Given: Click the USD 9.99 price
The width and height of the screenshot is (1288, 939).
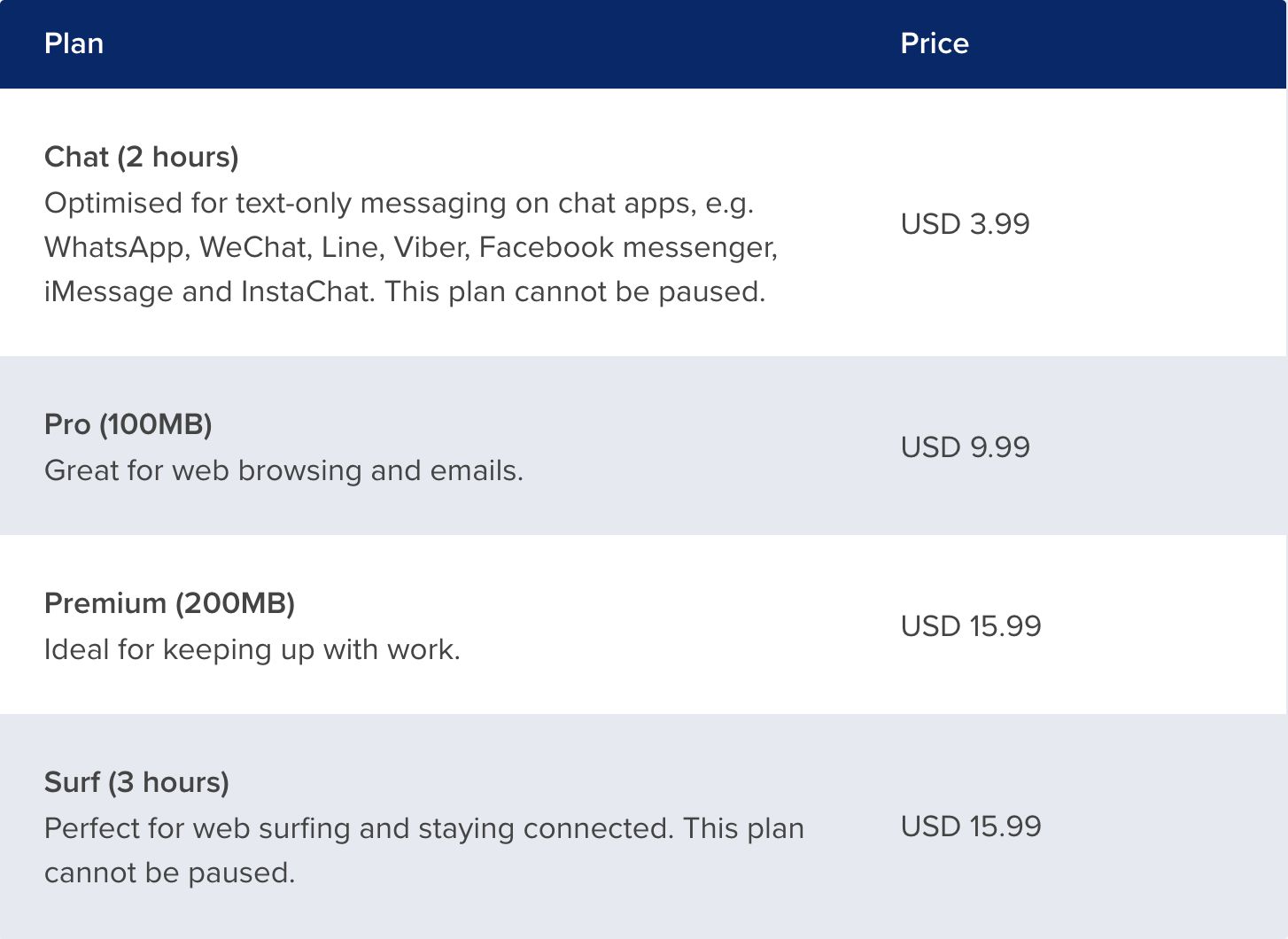Looking at the screenshot, I should click(965, 446).
